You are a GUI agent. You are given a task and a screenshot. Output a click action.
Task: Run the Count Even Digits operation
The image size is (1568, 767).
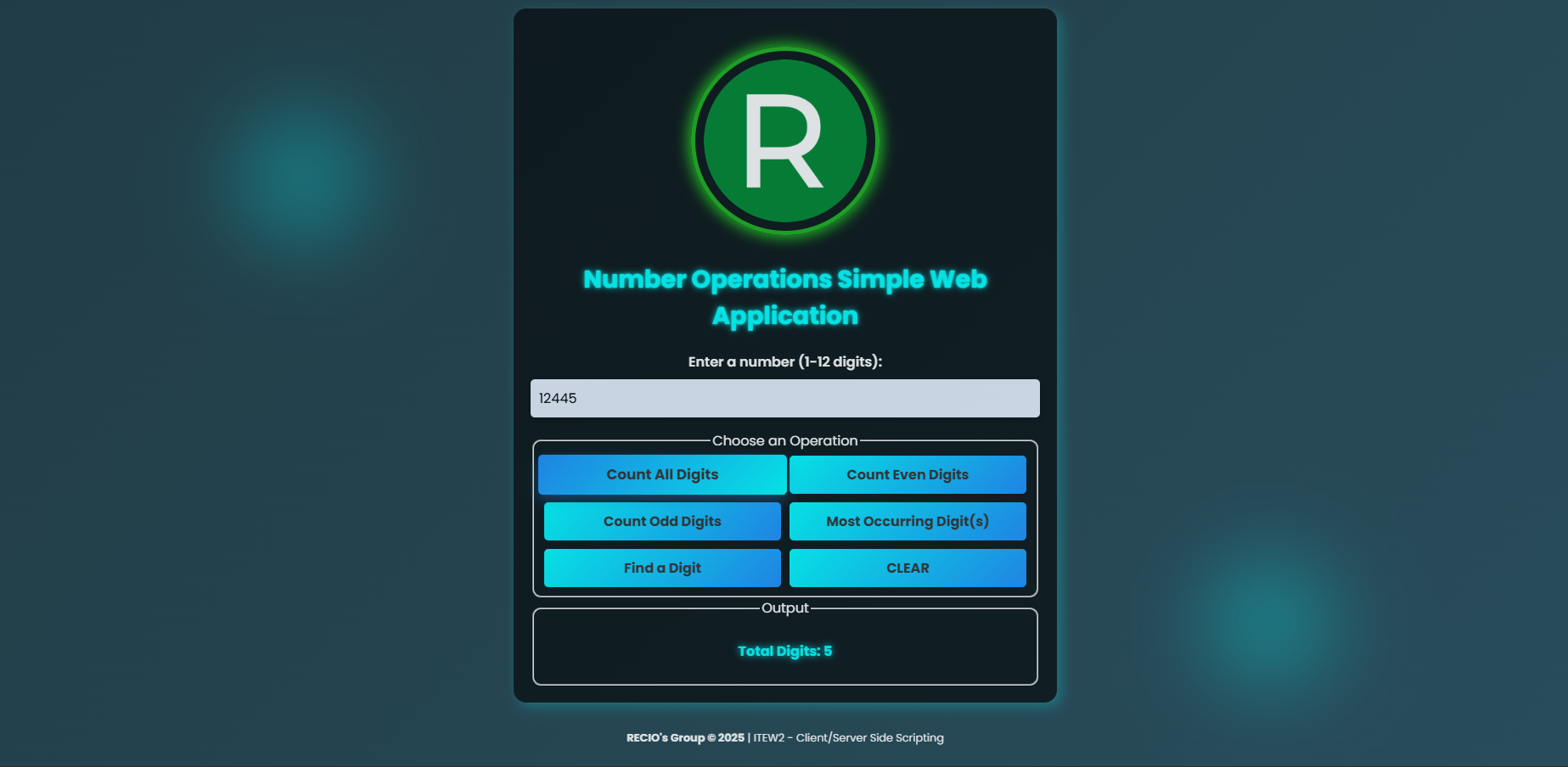908,474
